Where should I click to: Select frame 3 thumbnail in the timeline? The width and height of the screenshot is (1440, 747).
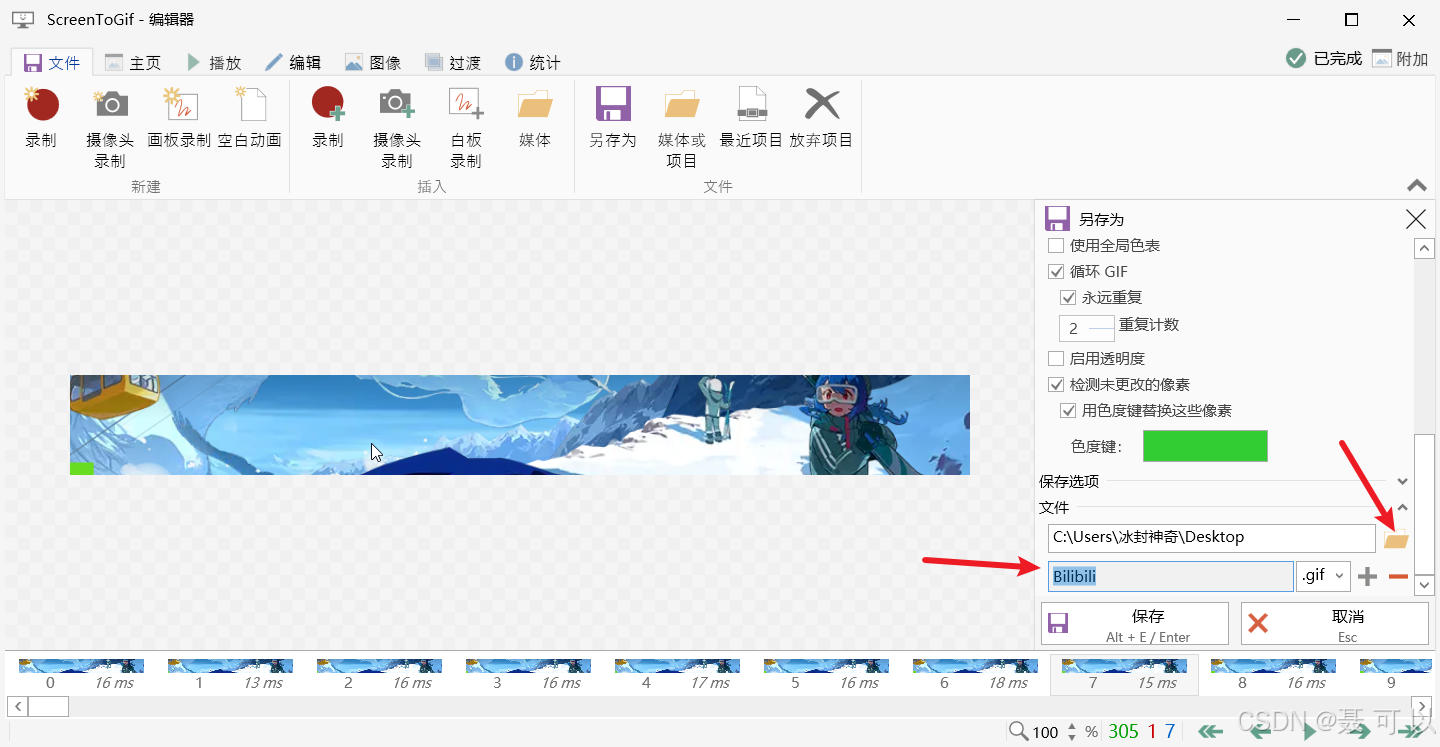pos(528,674)
